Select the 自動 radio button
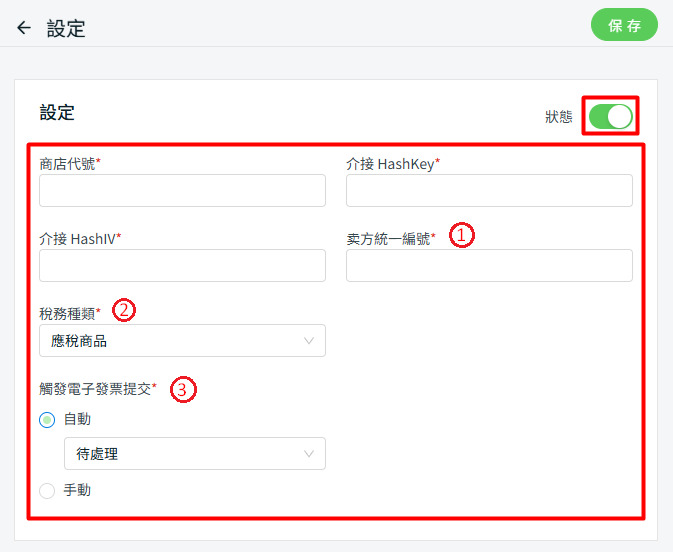This screenshot has height=552, width=673. [47, 420]
